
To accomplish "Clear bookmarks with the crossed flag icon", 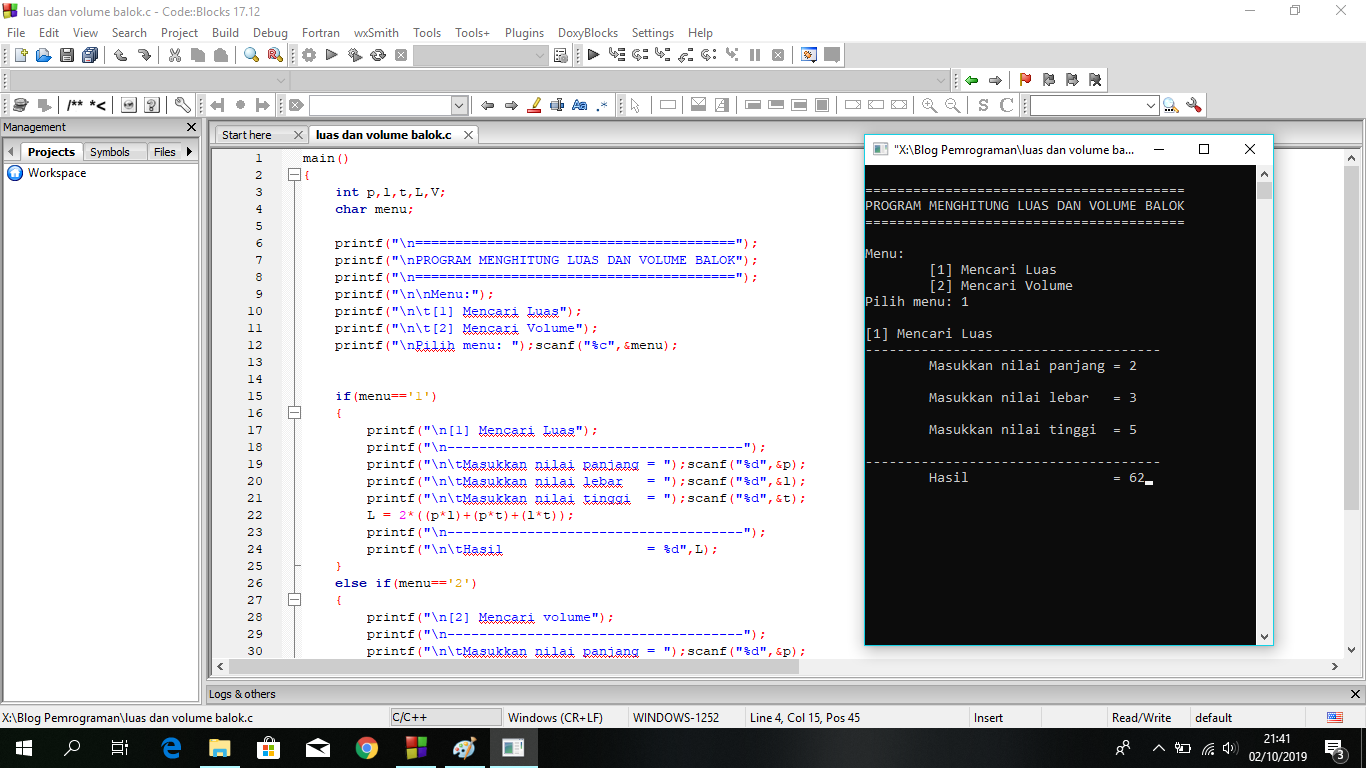I will tap(1095, 80).
